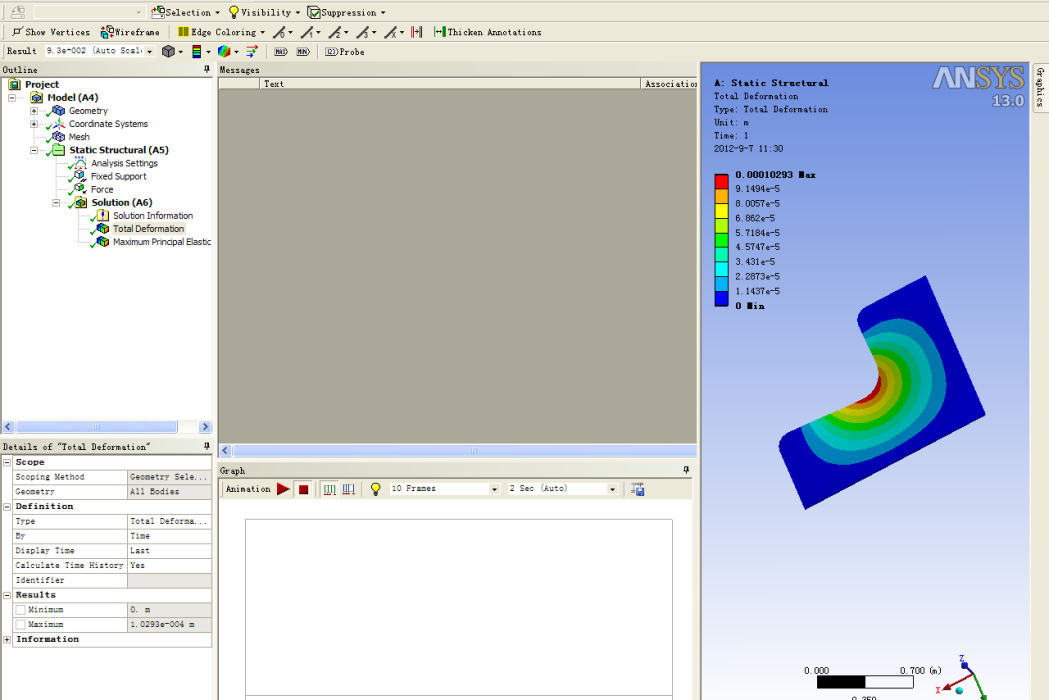Toggle the Max annotation label icon

pyautogui.click(x=281, y=52)
